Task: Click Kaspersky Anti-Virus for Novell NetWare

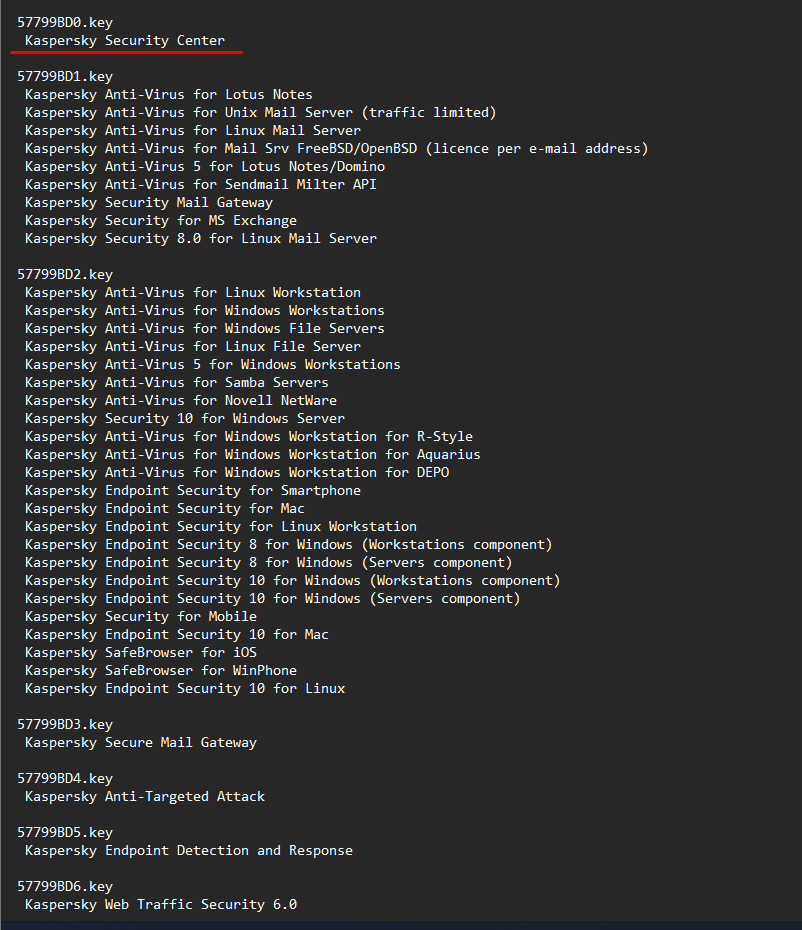Action: coord(181,400)
